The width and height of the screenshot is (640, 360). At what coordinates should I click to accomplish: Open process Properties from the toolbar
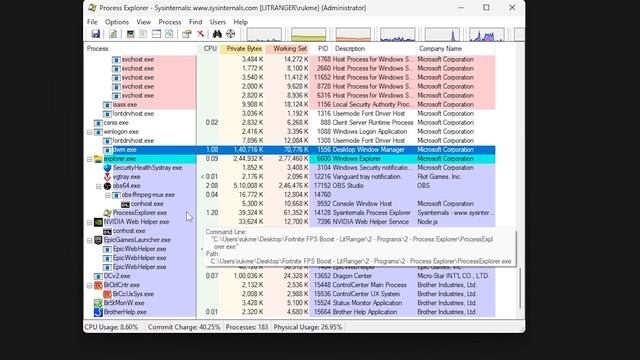[x=187, y=34]
